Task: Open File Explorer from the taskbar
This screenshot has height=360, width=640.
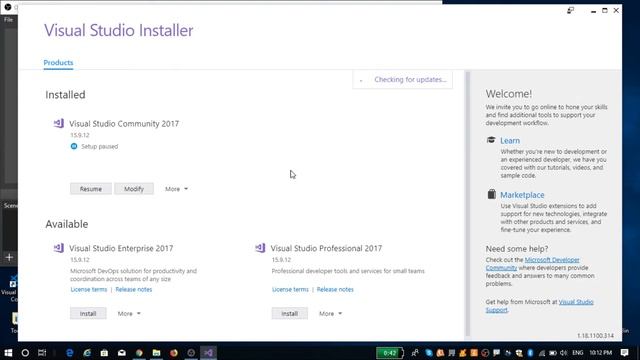Action: click(x=156, y=353)
